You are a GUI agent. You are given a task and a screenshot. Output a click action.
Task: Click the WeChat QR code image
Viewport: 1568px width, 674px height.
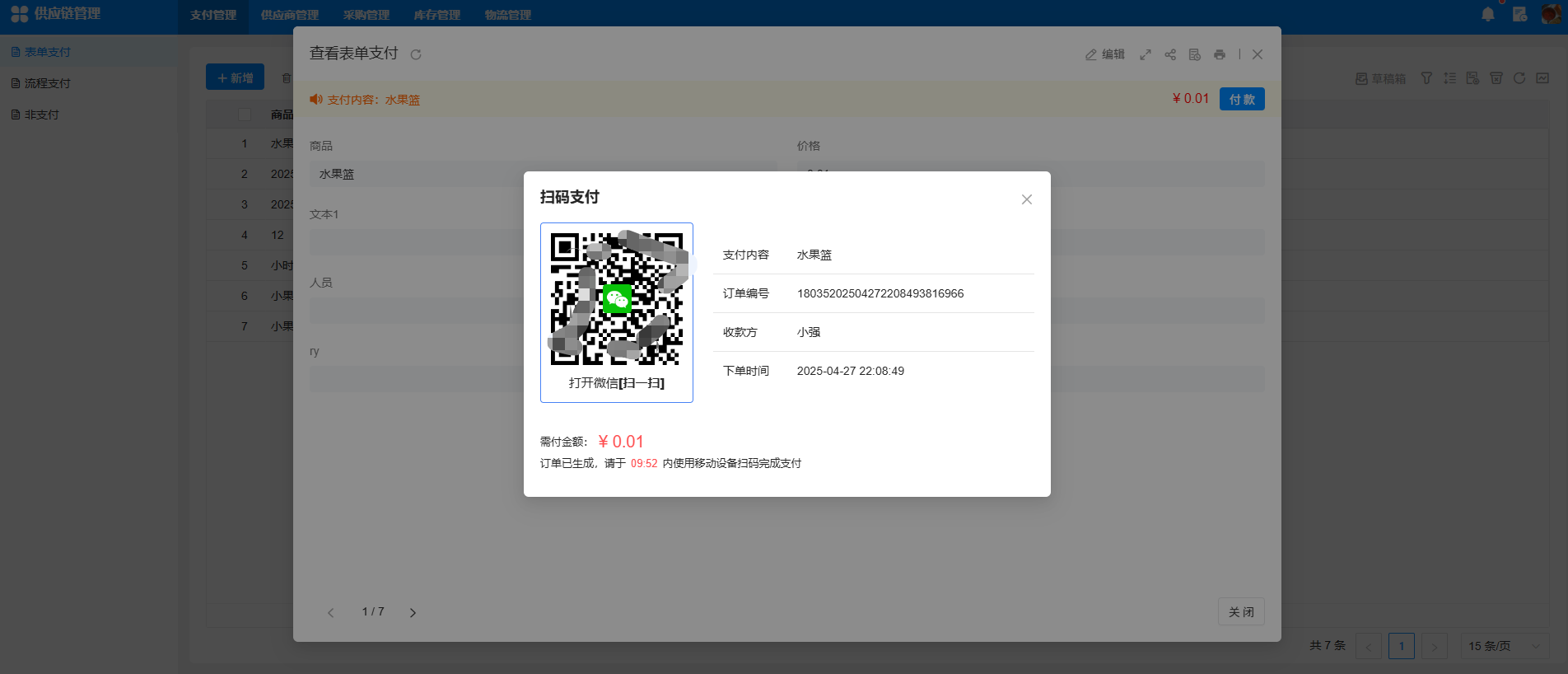(x=616, y=299)
